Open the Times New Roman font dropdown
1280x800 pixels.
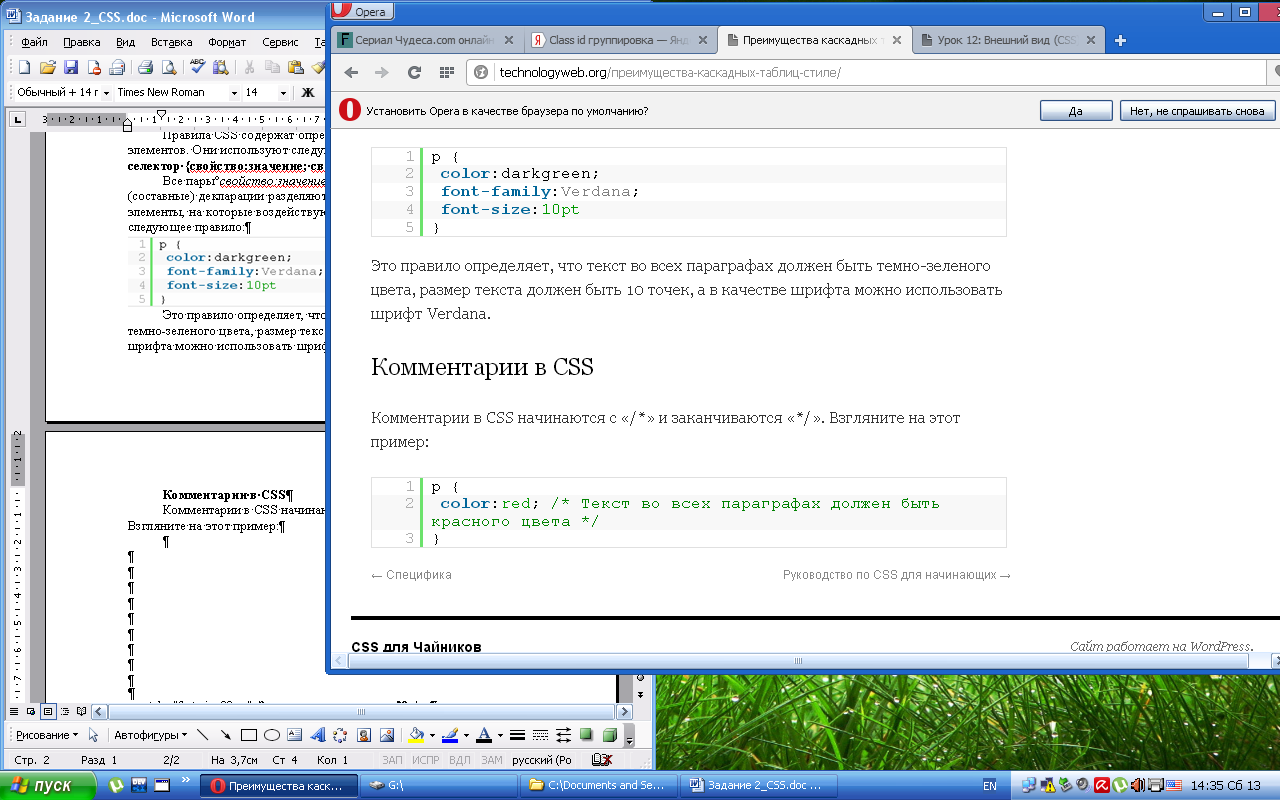[235, 93]
